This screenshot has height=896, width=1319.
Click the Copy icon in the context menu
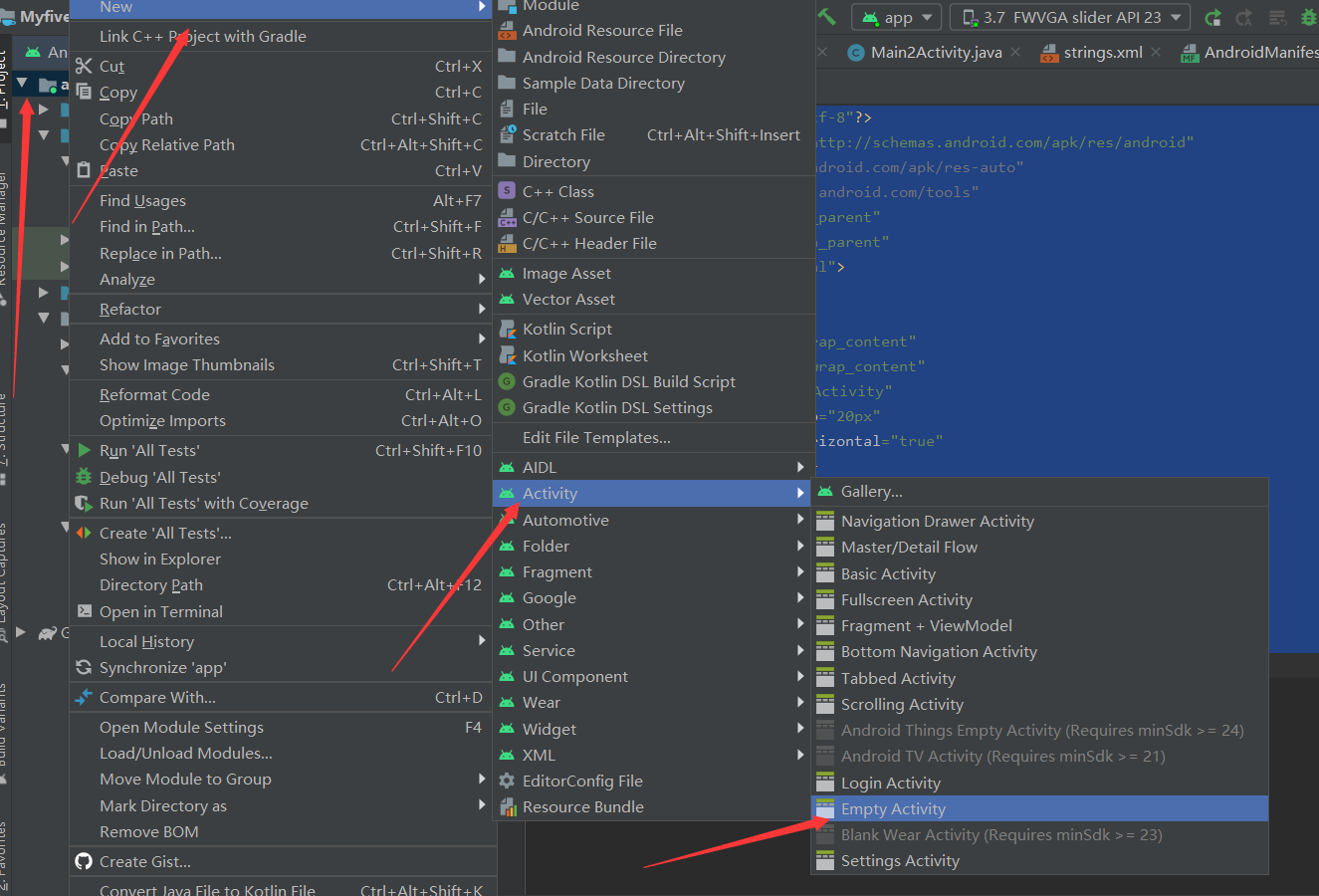(84, 92)
